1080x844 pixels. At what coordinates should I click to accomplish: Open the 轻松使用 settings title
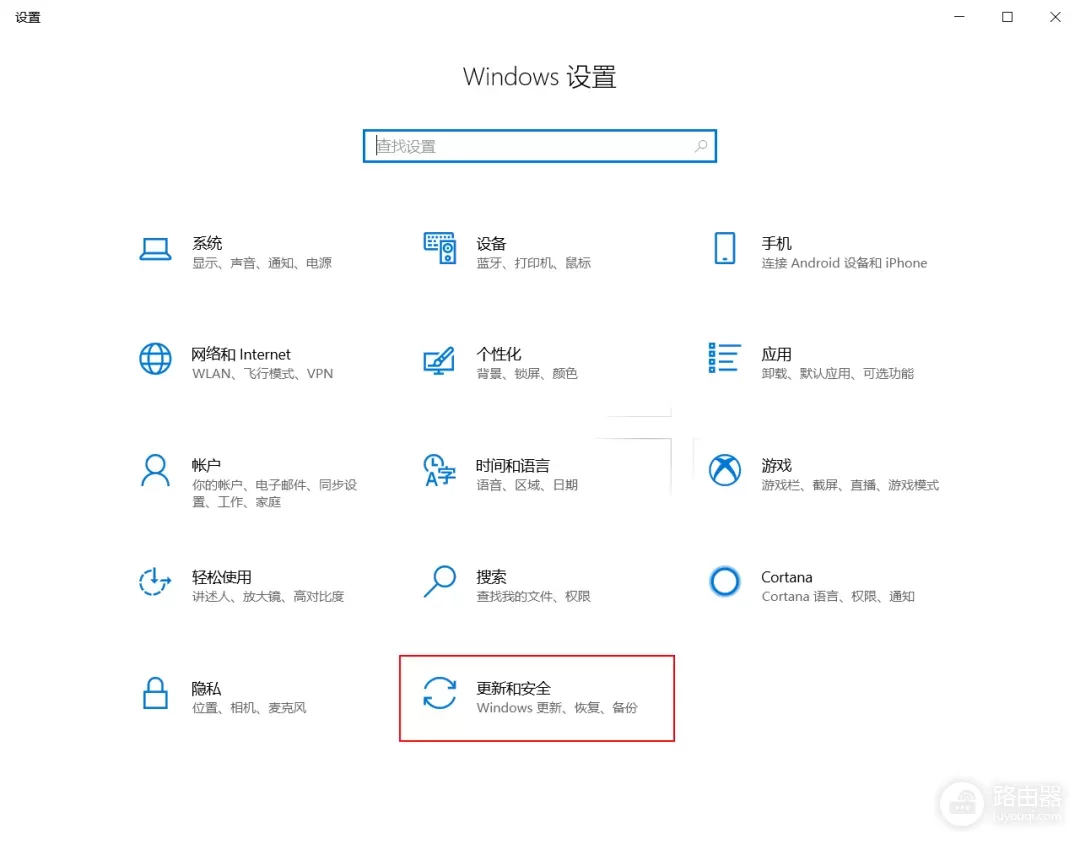click(x=221, y=577)
